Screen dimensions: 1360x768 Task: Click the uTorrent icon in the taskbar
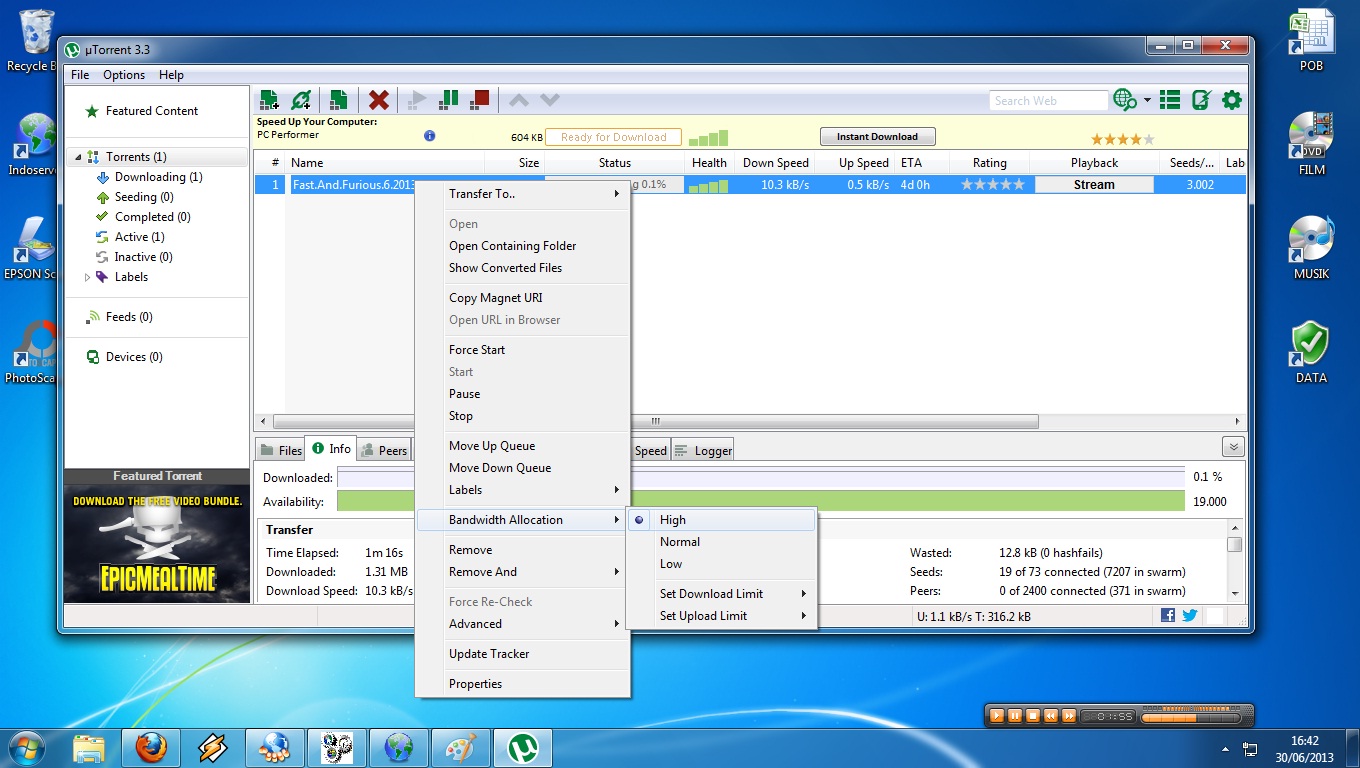[521, 747]
